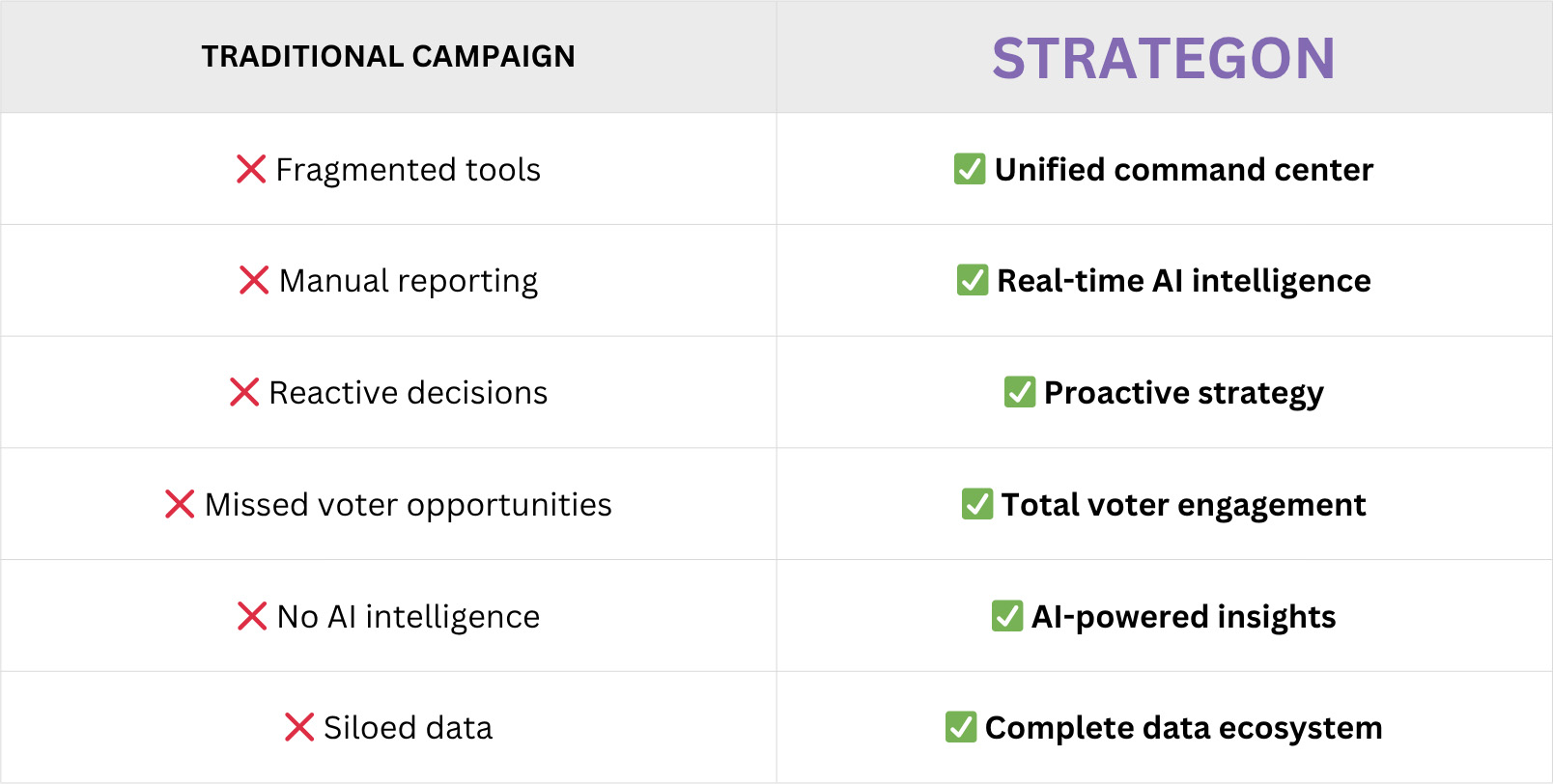Select the Missed voter opportunities text
This screenshot has height=784, width=1553.
click(409, 505)
